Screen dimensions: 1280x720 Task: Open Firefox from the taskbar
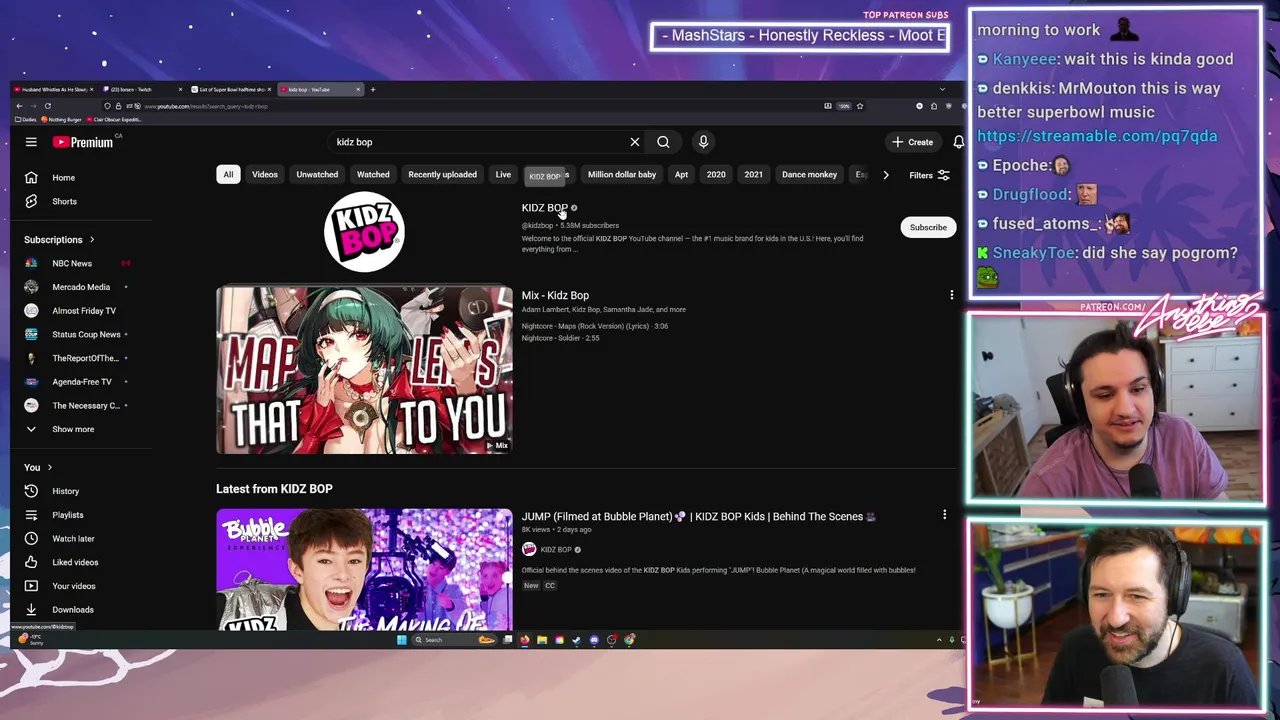pyautogui.click(x=524, y=640)
